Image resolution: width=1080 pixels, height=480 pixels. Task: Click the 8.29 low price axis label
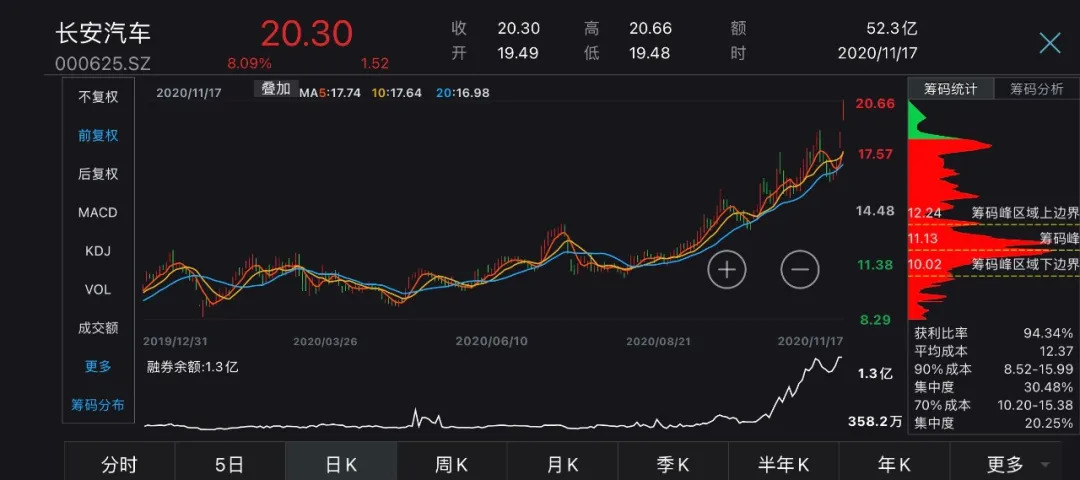pyautogui.click(x=874, y=320)
